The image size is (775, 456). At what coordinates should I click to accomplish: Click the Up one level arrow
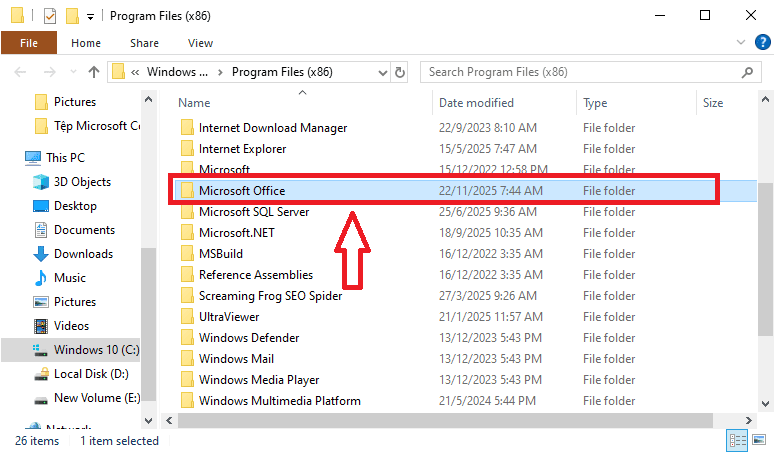[x=94, y=72]
